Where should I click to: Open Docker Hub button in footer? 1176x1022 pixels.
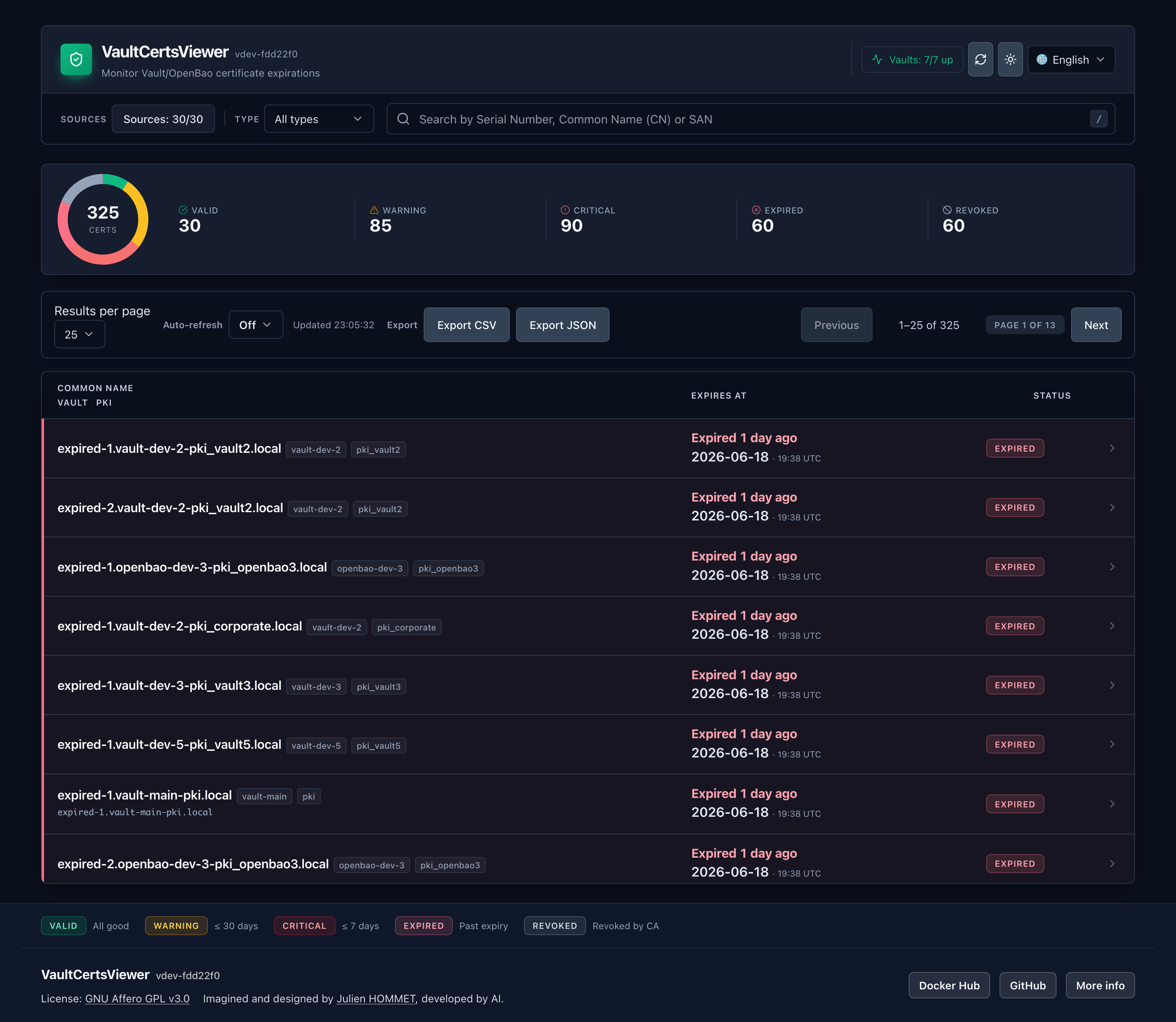(949, 985)
